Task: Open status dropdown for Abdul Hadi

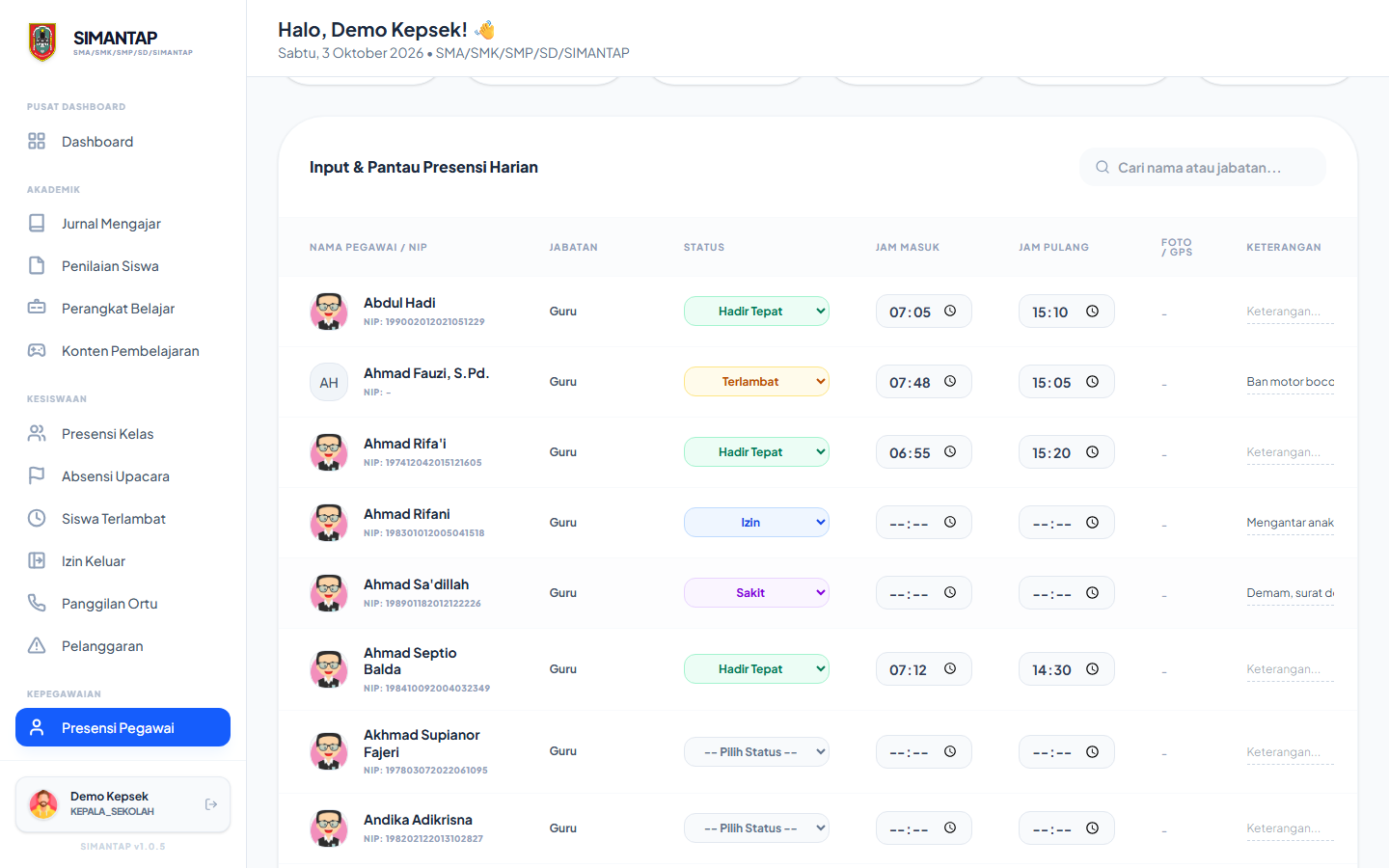Action: click(756, 311)
